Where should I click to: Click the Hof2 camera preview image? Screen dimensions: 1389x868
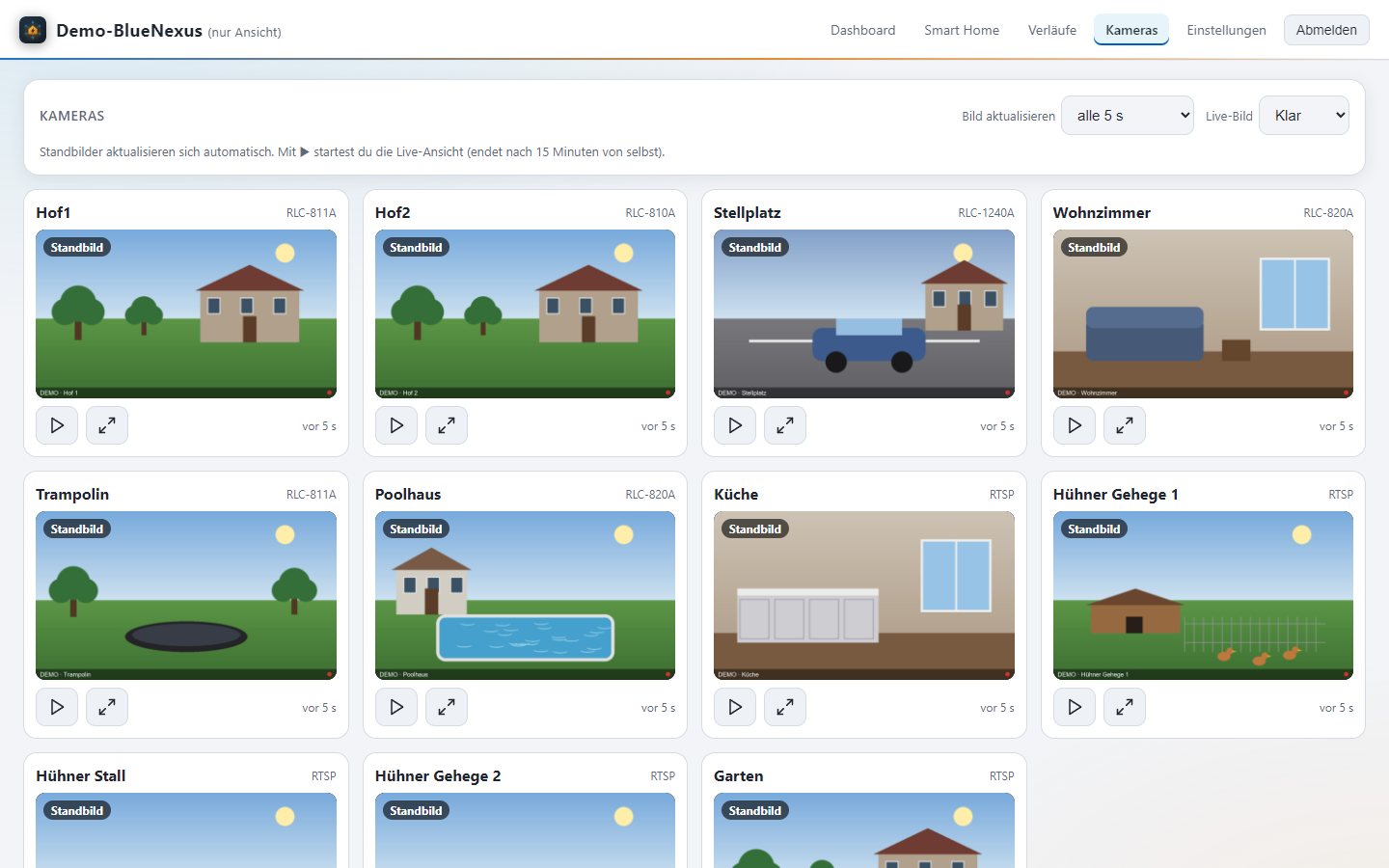click(x=525, y=313)
